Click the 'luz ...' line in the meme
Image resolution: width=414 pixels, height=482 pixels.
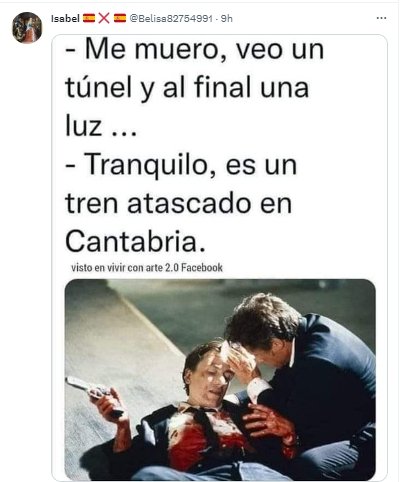click(x=101, y=127)
